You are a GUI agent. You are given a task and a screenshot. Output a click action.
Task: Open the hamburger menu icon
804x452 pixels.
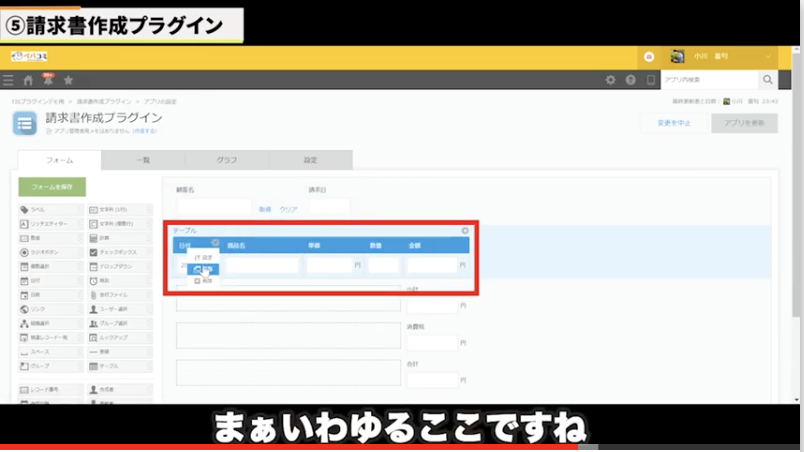click(9, 80)
